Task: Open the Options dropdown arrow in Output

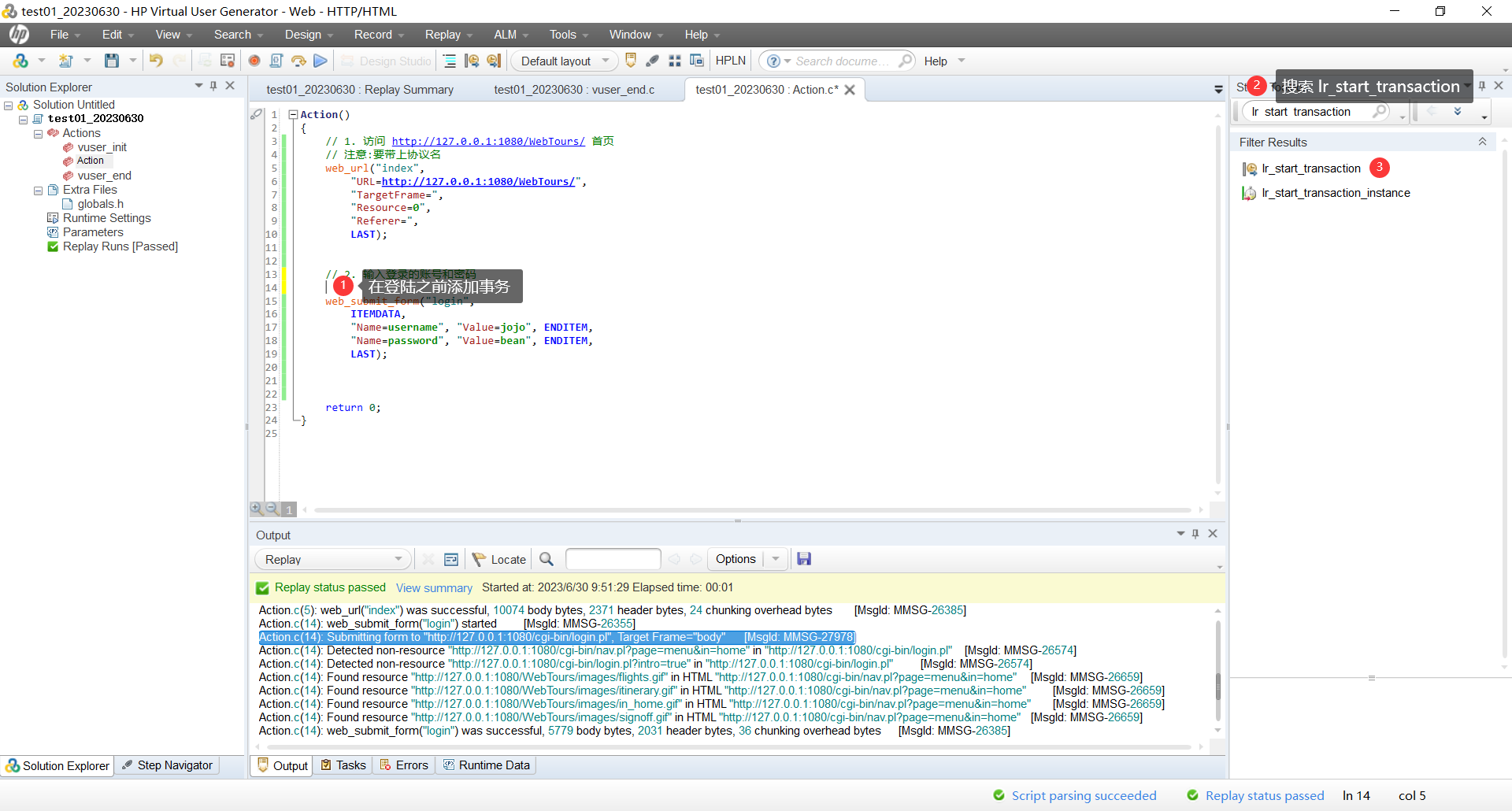Action: coord(776,559)
